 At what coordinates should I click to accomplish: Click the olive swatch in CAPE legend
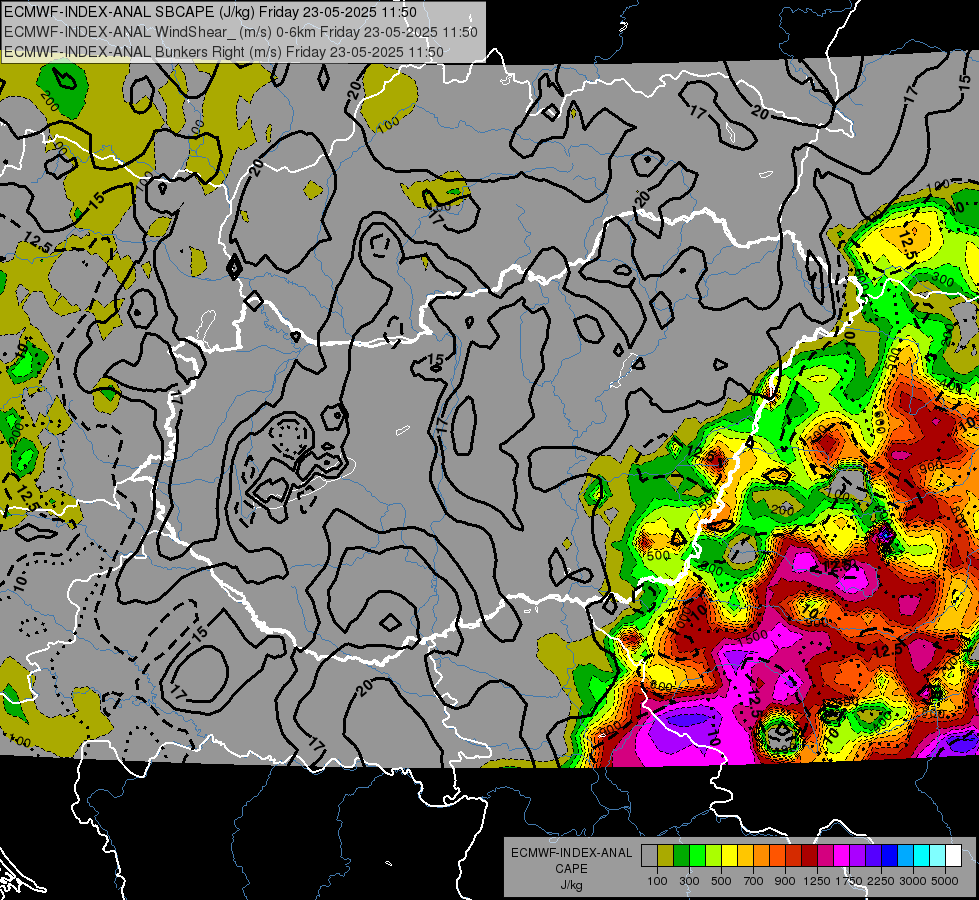[665, 856]
